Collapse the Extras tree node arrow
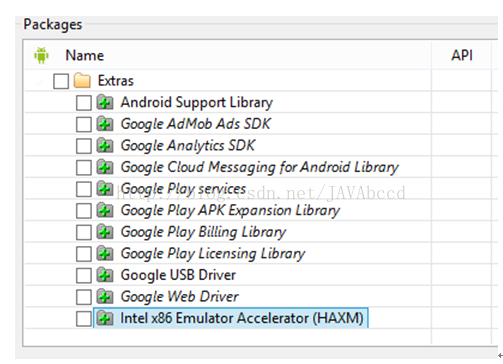Image resolution: width=503 pixels, height=364 pixels. coord(40,81)
